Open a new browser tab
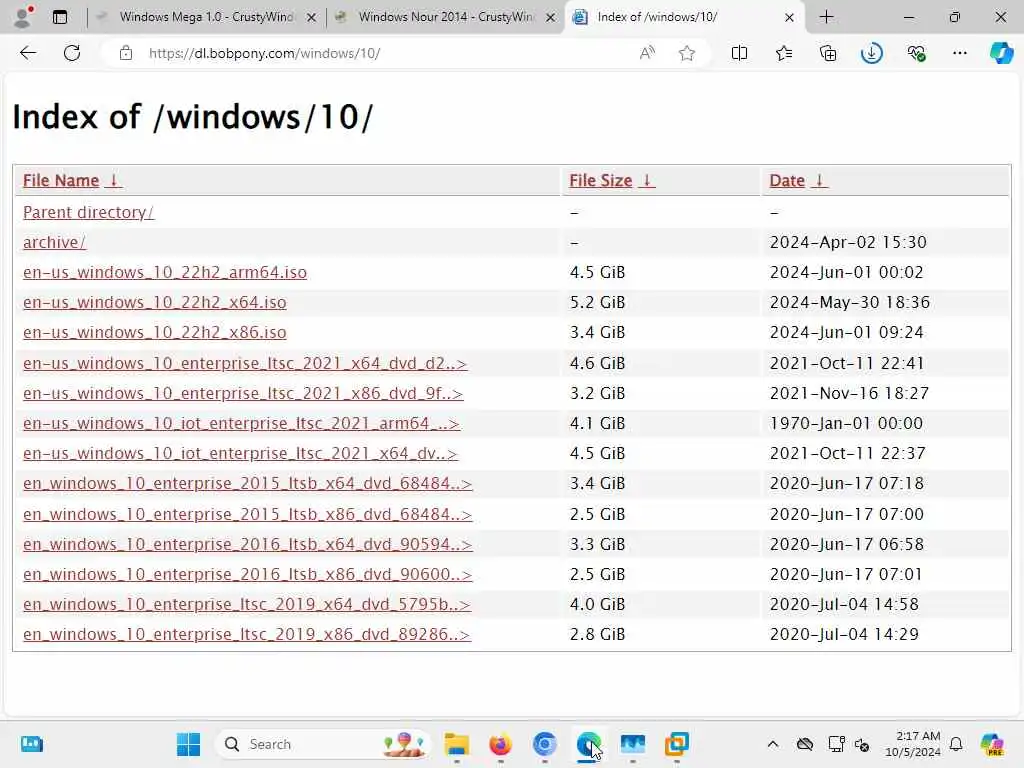 [826, 17]
